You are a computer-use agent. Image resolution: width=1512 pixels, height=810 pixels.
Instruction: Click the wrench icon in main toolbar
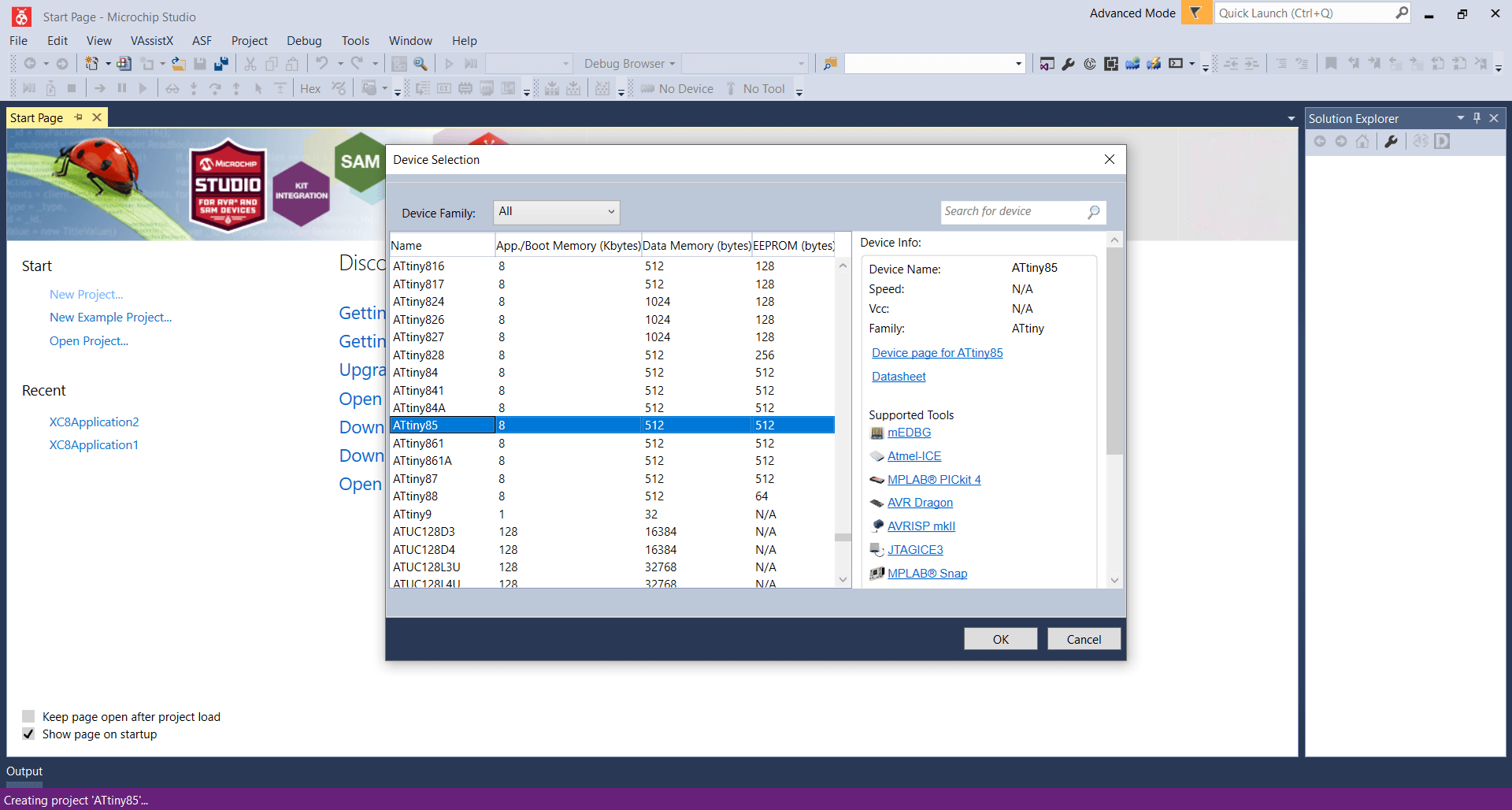pos(1069,64)
